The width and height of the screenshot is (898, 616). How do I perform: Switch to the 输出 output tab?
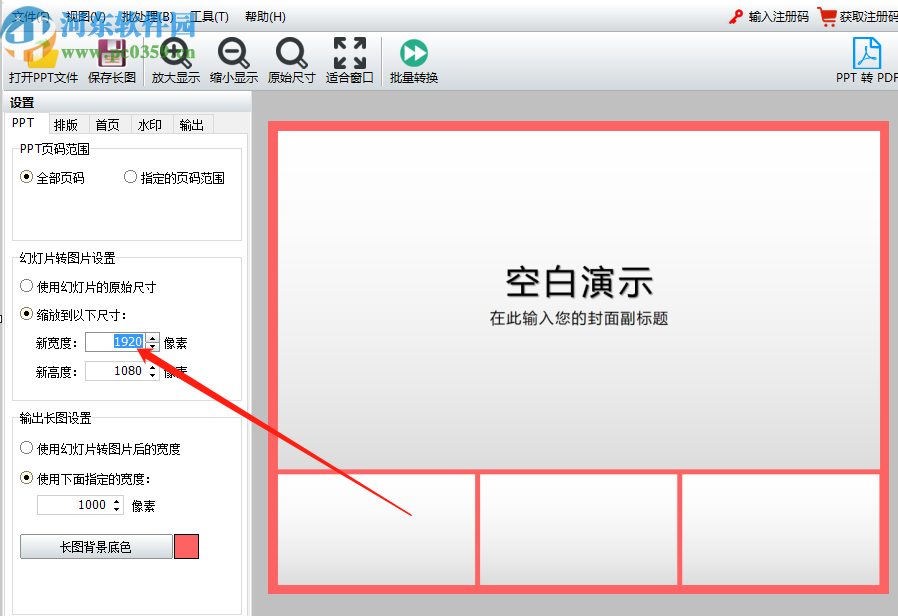(x=192, y=124)
